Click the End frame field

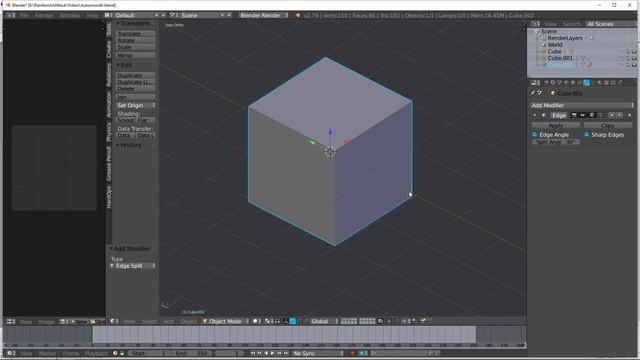coord(192,353)
